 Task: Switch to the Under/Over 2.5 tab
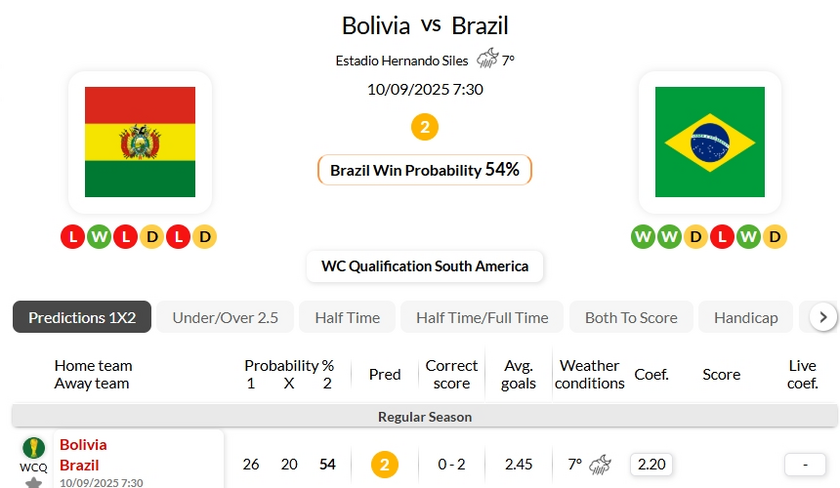click(225, 317)
